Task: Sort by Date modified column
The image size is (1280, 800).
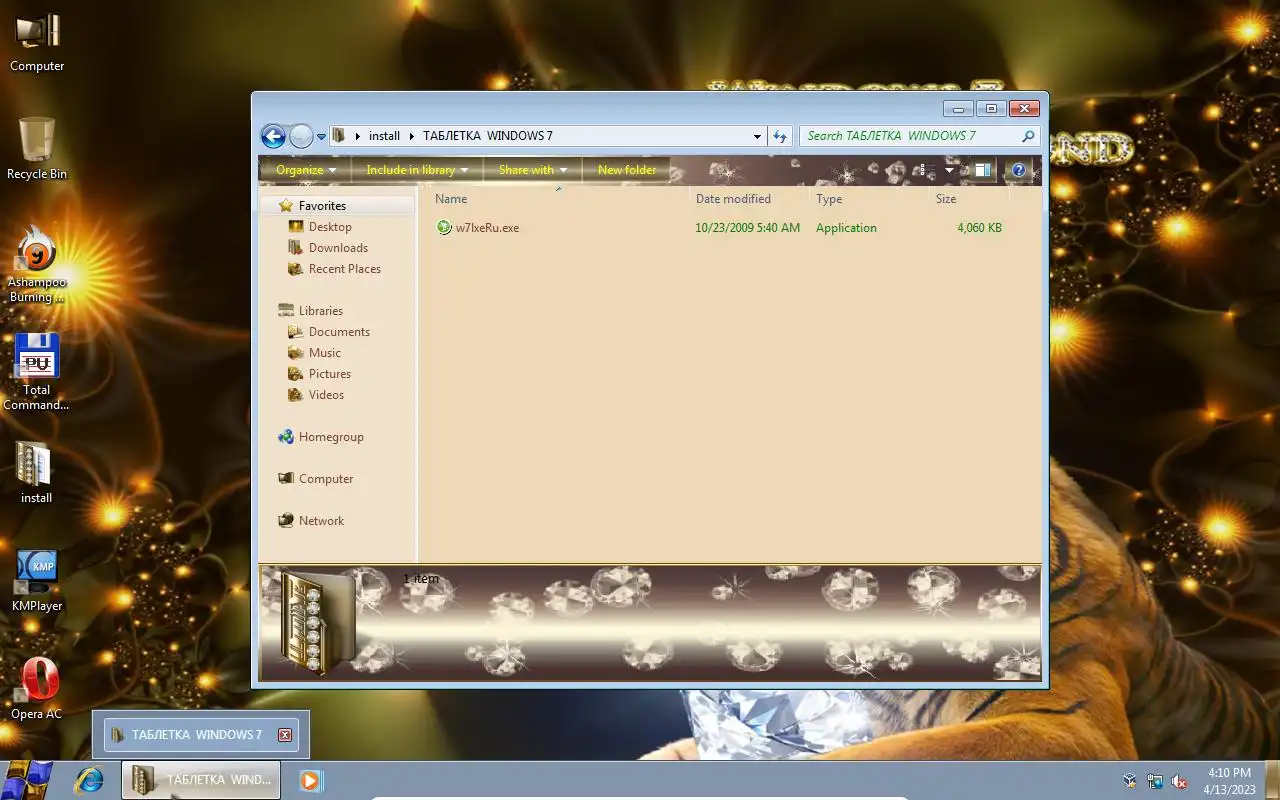Action: (x=749, y=199)
